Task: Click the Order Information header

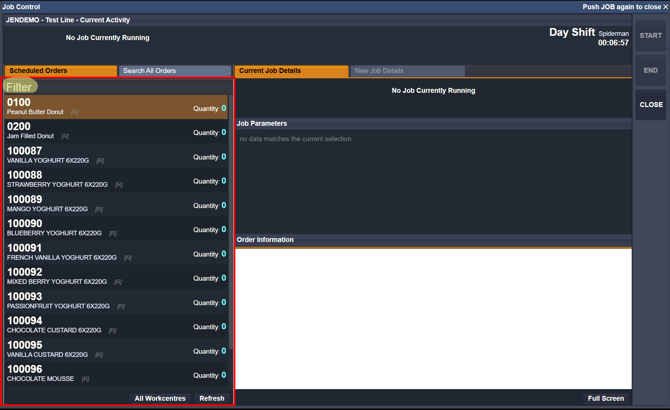Action: point(433,240)
